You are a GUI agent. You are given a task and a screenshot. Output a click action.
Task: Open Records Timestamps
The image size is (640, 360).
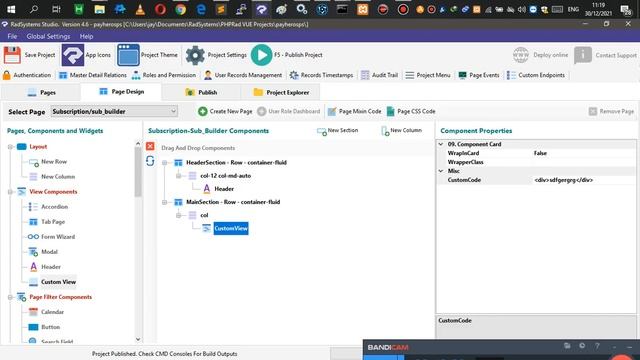[x=321, y=75]
